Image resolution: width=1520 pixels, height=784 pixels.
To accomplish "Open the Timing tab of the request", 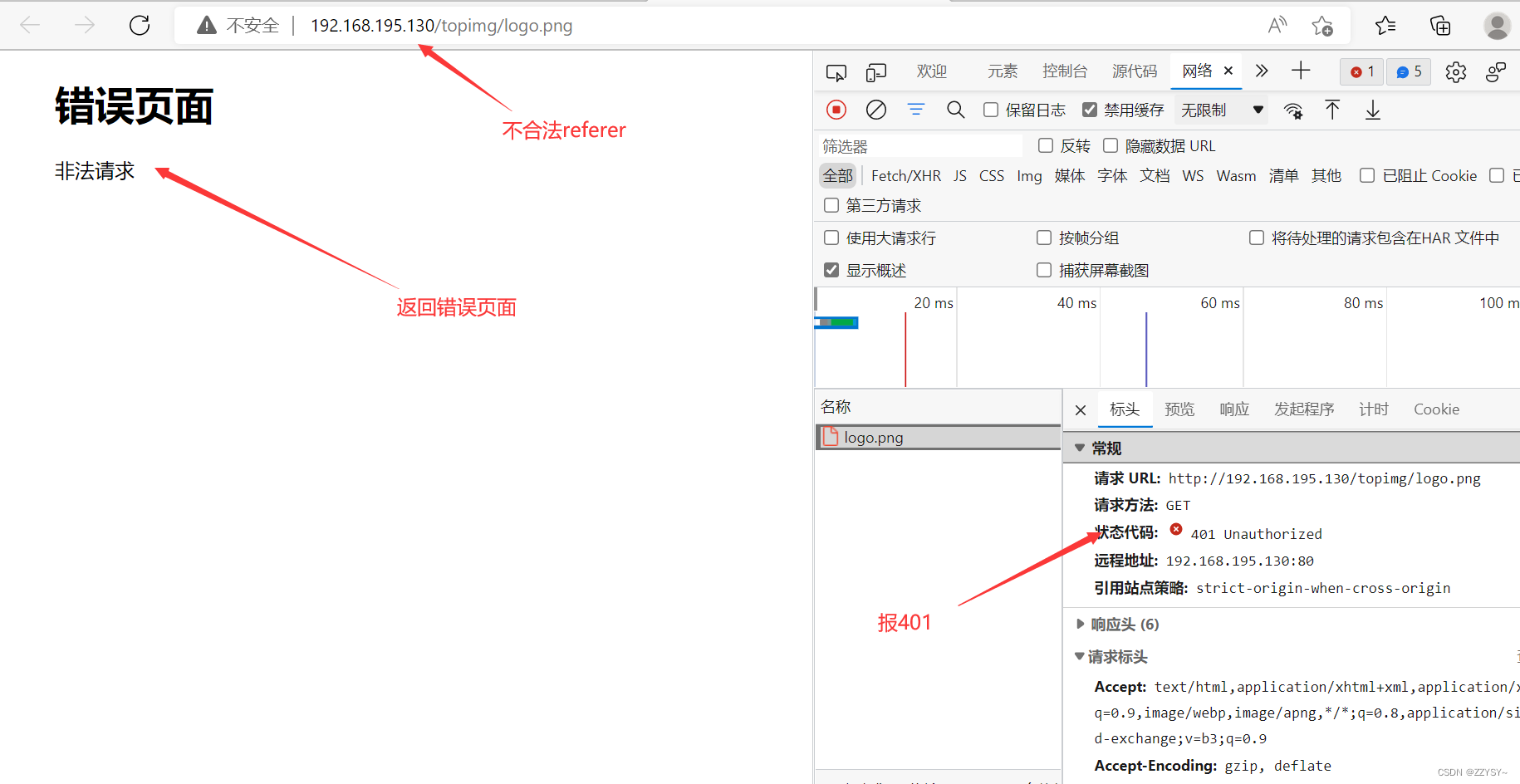I will pos(1374,409).
